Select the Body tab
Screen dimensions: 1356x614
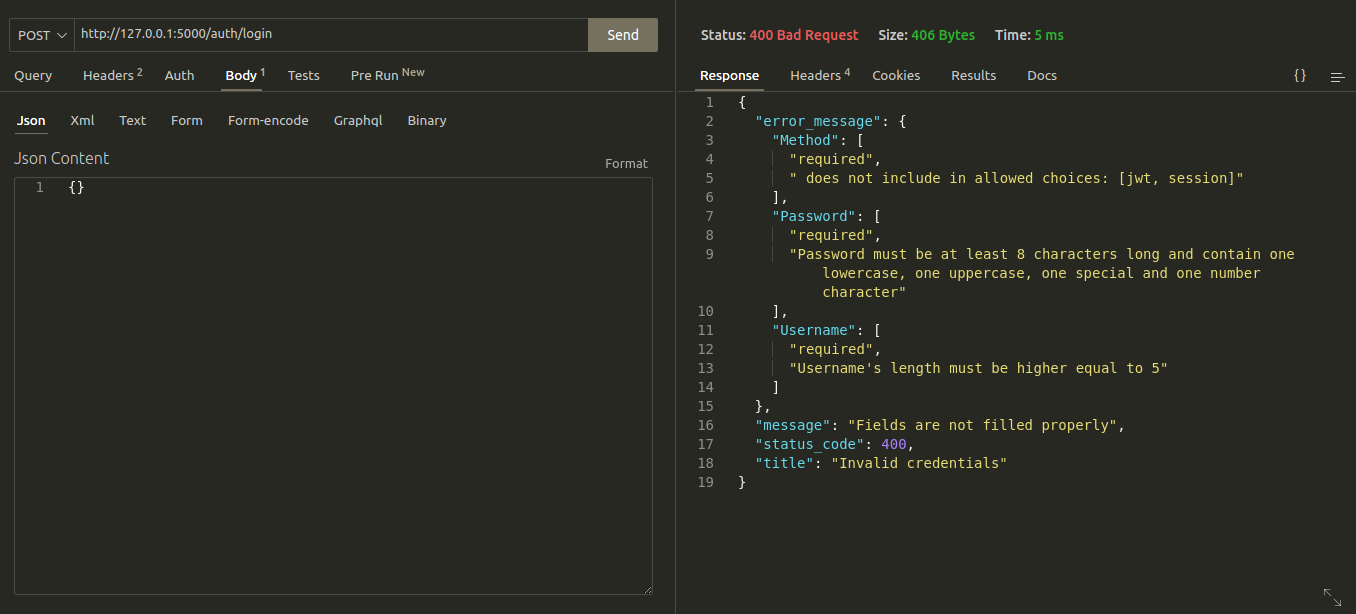pos(244,75)
